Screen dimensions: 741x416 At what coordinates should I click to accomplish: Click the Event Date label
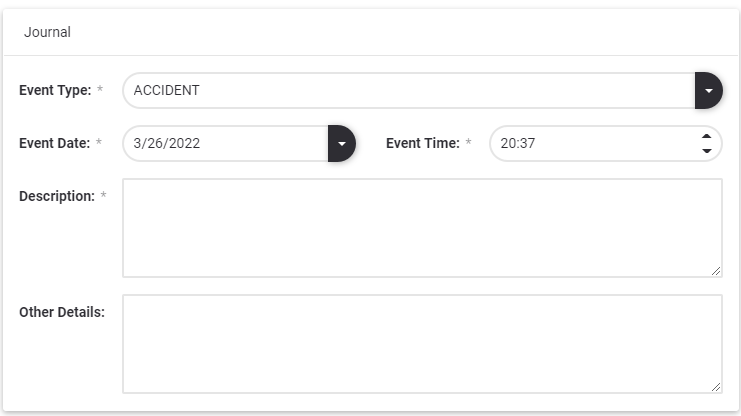[x=55, y=143]
